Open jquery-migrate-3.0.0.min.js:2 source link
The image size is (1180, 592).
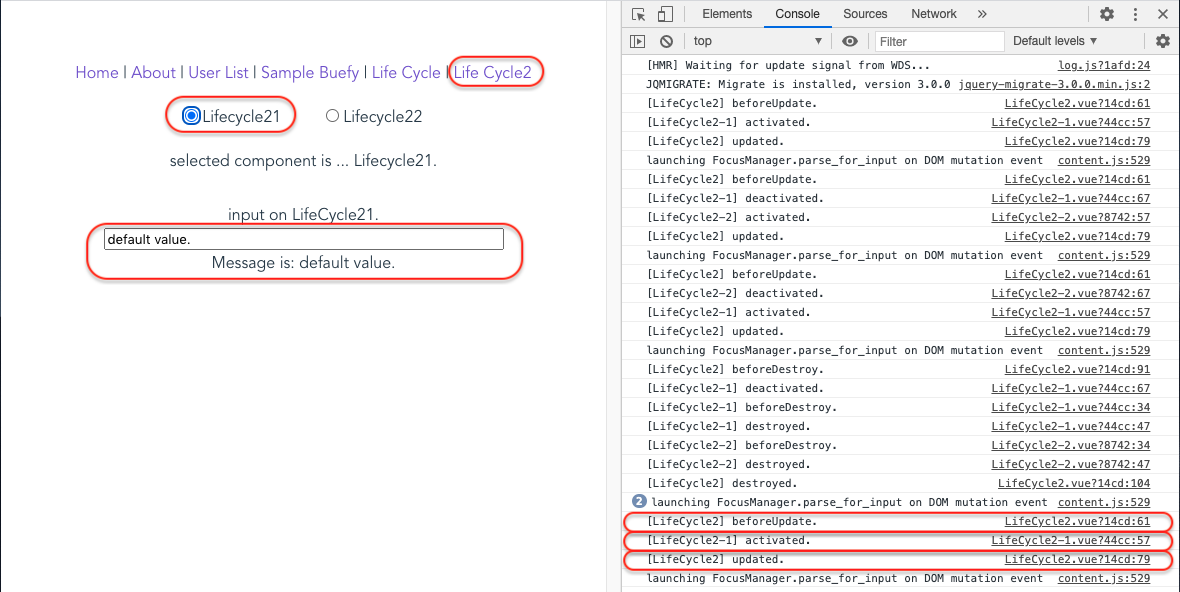[1054, 84]
